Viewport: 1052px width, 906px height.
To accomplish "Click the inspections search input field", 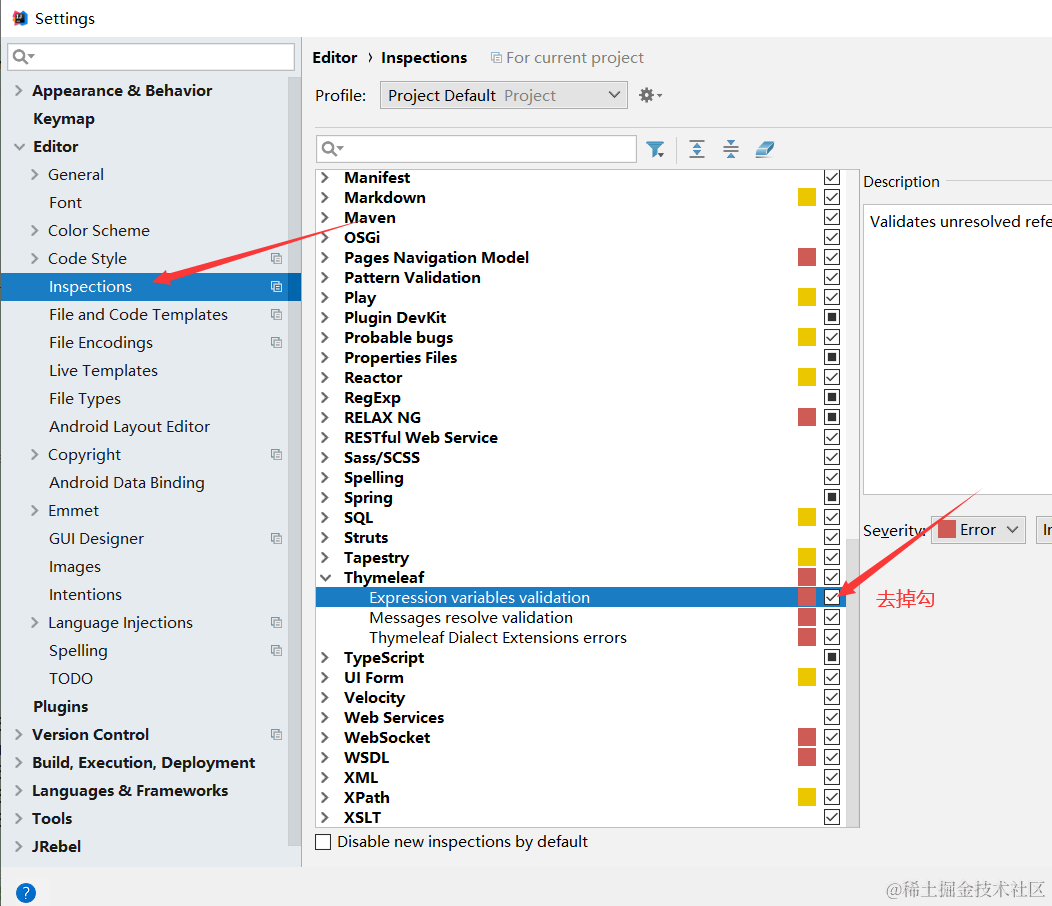I will point(476,149).
